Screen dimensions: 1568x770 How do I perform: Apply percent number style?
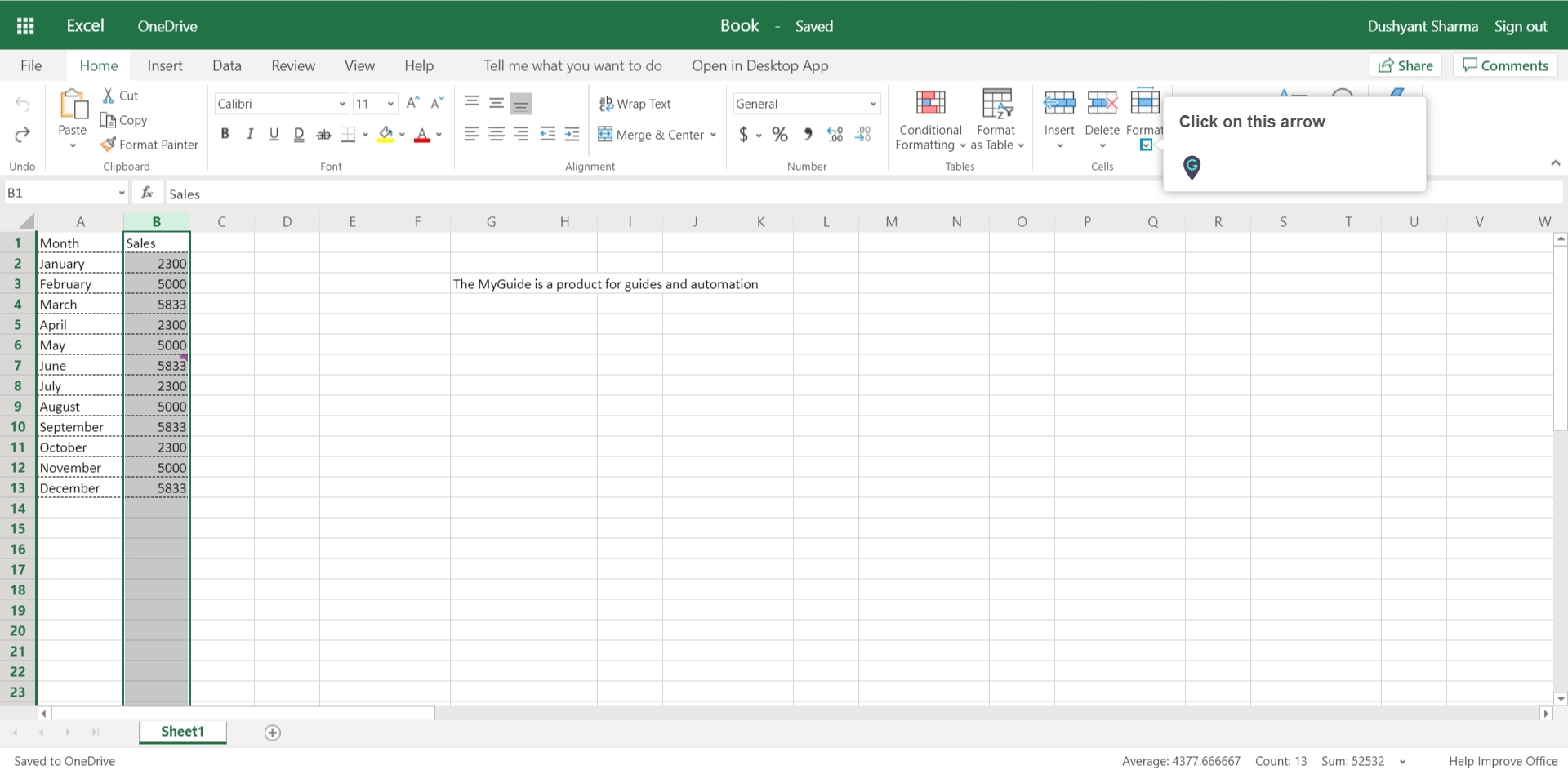[779, 135]
